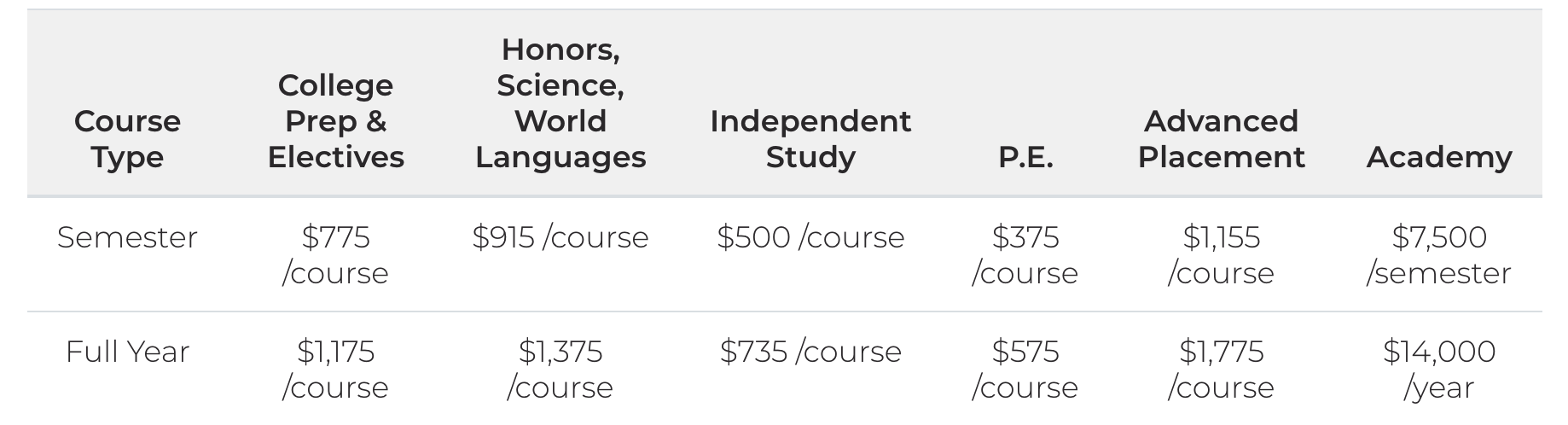Select the Independent Study column header
The height and width of the screenshot is (425, 1568).
[x=810, y=139]
